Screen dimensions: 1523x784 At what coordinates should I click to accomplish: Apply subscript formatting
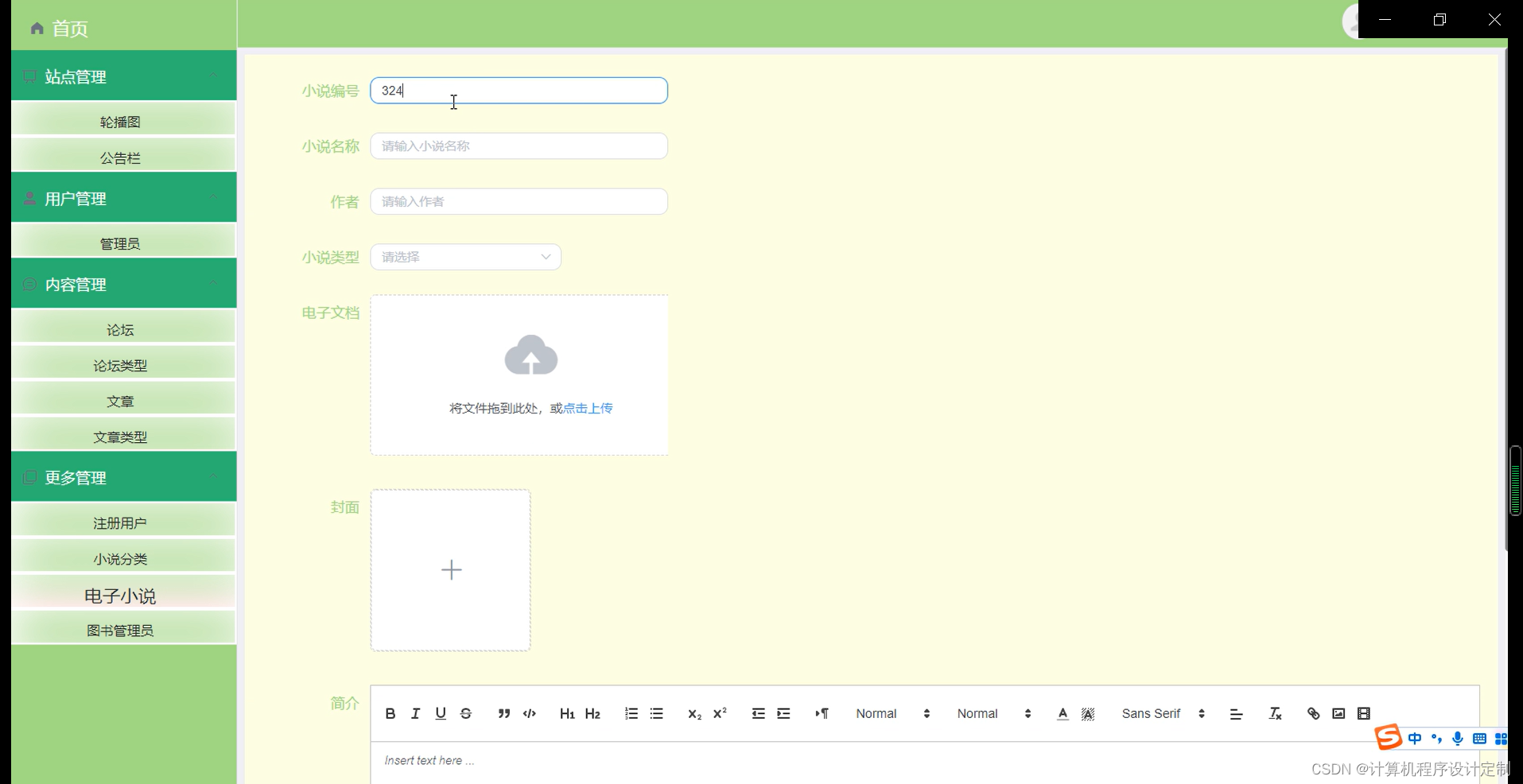(x=694, y=713)
